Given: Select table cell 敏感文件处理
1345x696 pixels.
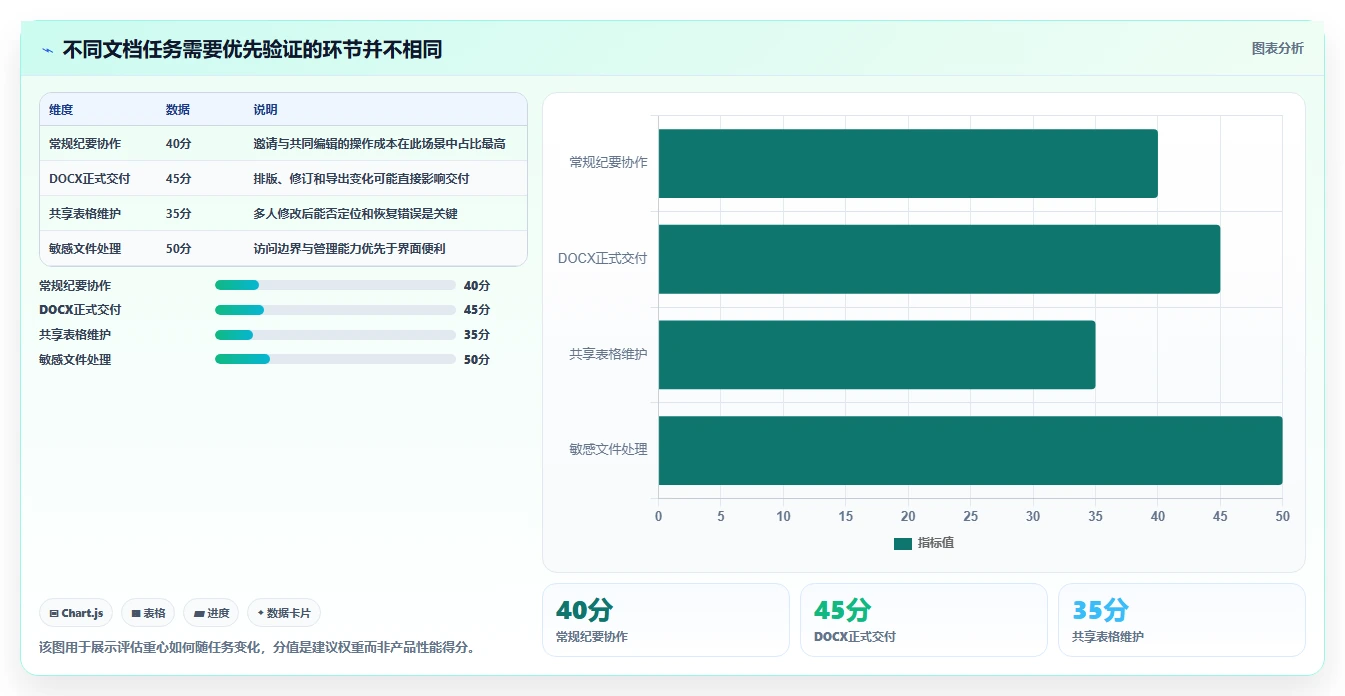Looking at the screenshot, I should [x=85, y=249].
